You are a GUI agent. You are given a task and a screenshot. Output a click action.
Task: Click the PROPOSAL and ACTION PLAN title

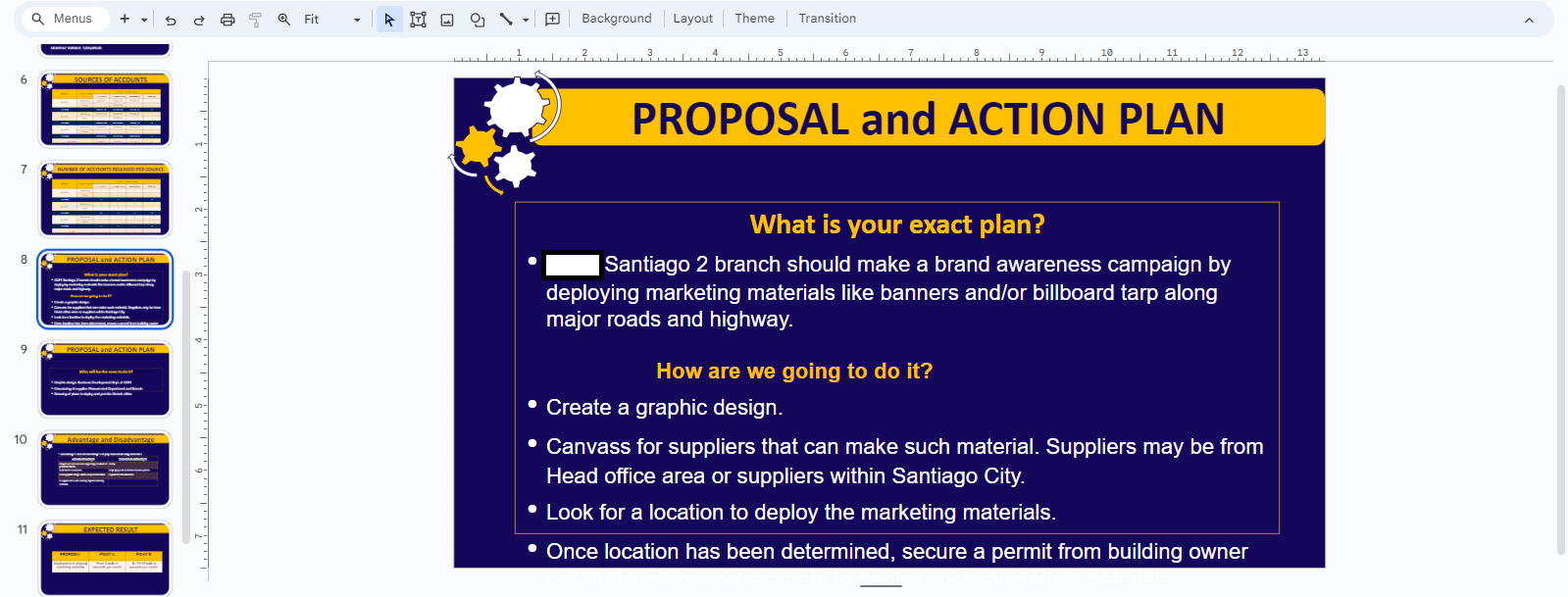tap(928, 119)
